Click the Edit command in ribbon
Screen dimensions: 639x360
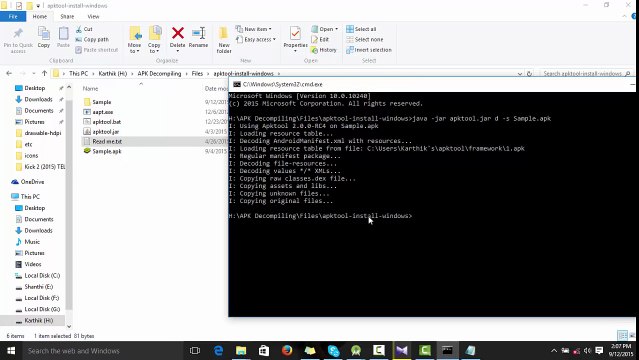pos(320,40)
